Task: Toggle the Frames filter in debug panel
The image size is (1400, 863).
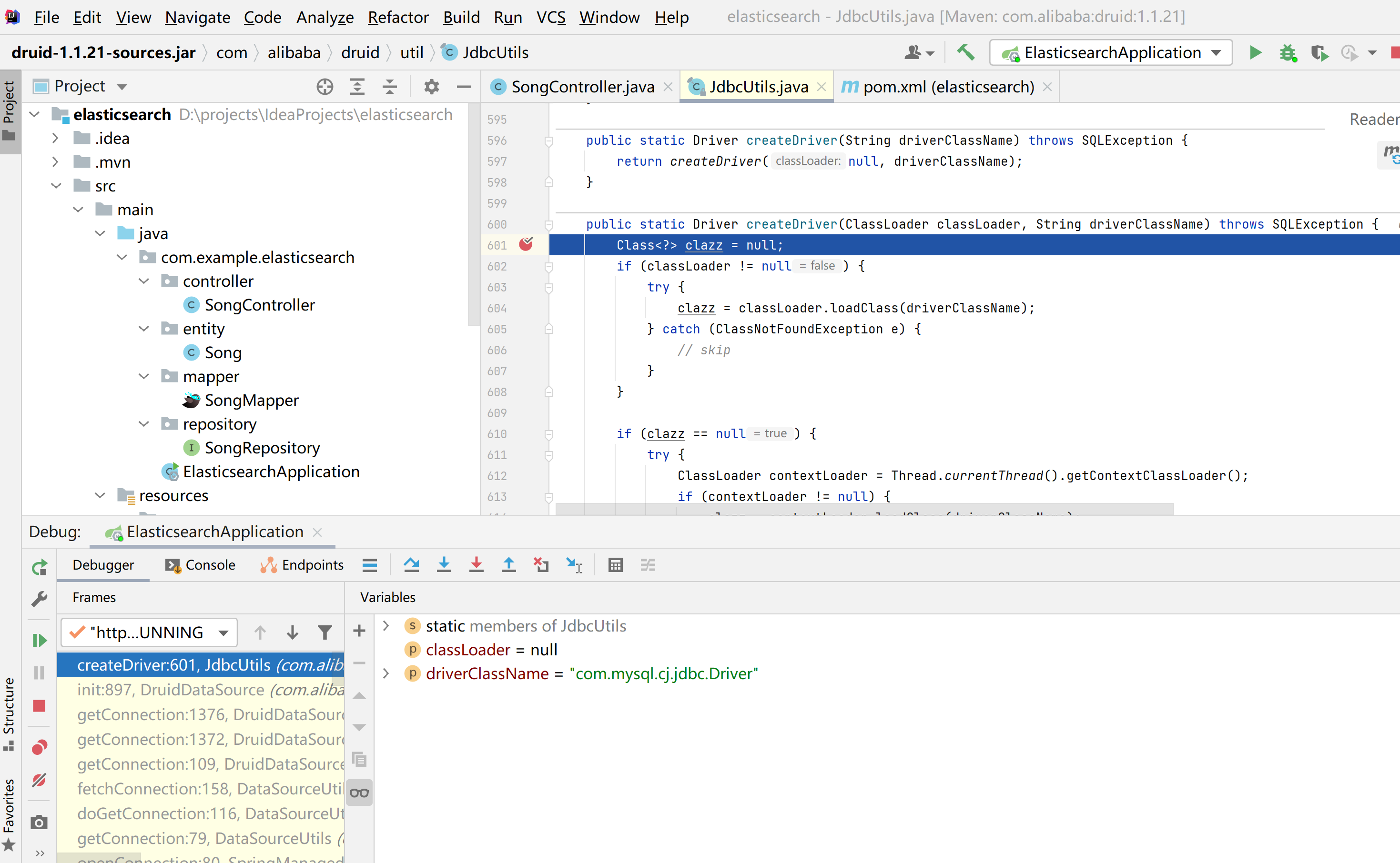Action: pyautogui.click(x=325, y=631)
